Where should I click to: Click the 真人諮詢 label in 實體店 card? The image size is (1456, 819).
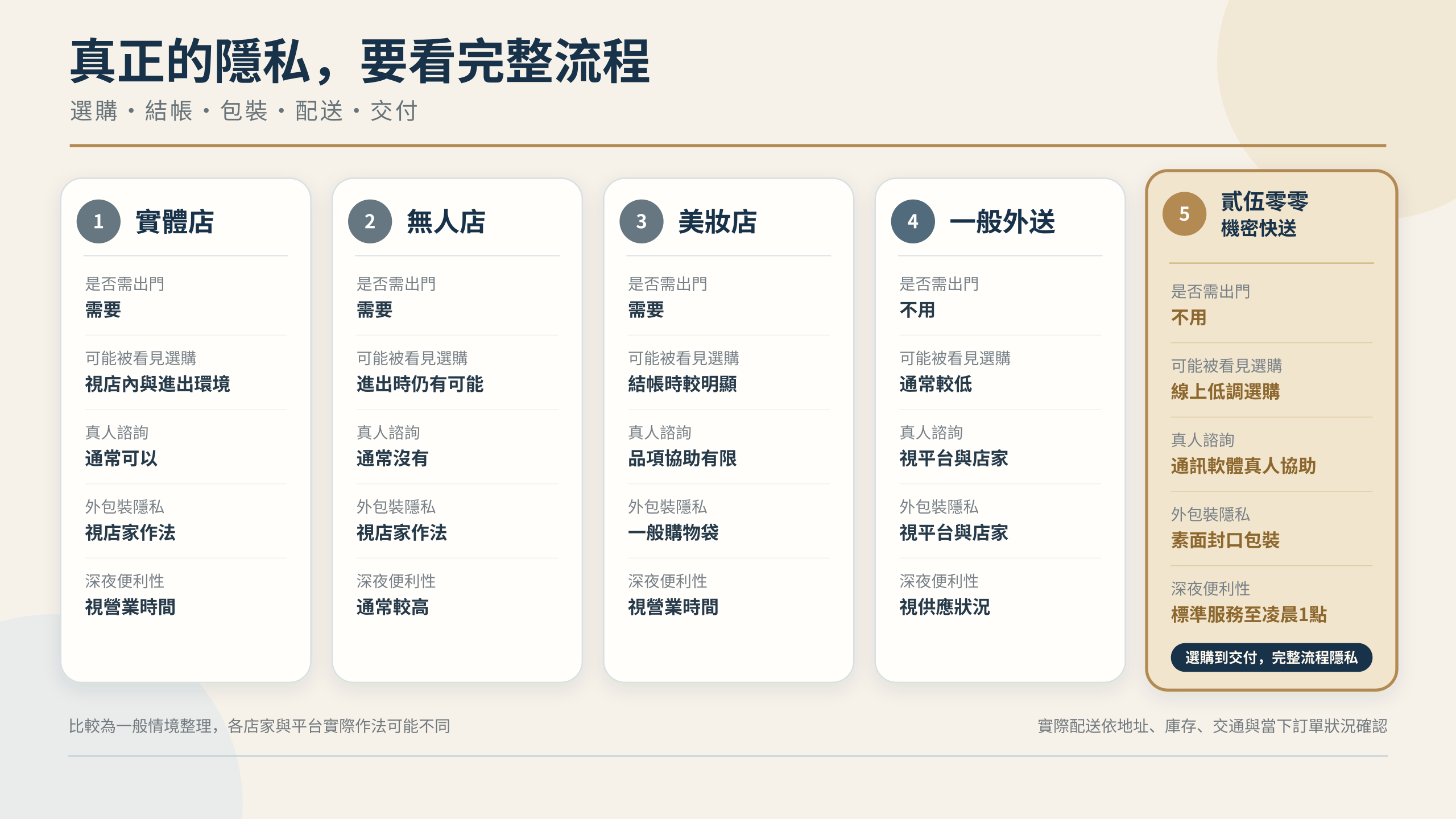[117, 433]
